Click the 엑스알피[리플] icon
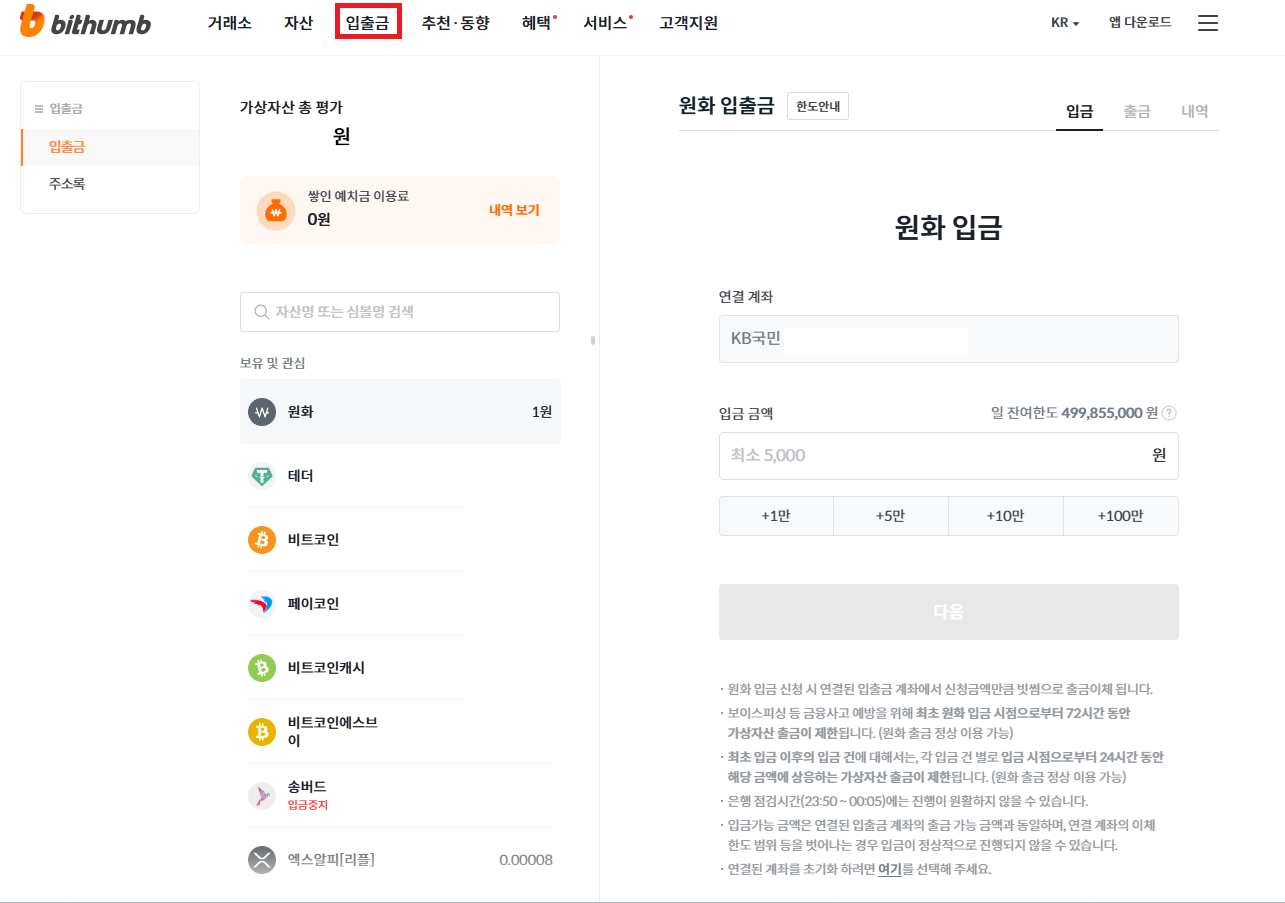The image size is (1285, 903). coord(262,860)
